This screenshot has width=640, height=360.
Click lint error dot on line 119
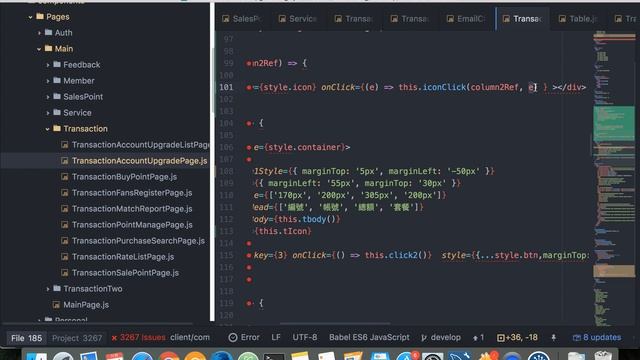249,303
